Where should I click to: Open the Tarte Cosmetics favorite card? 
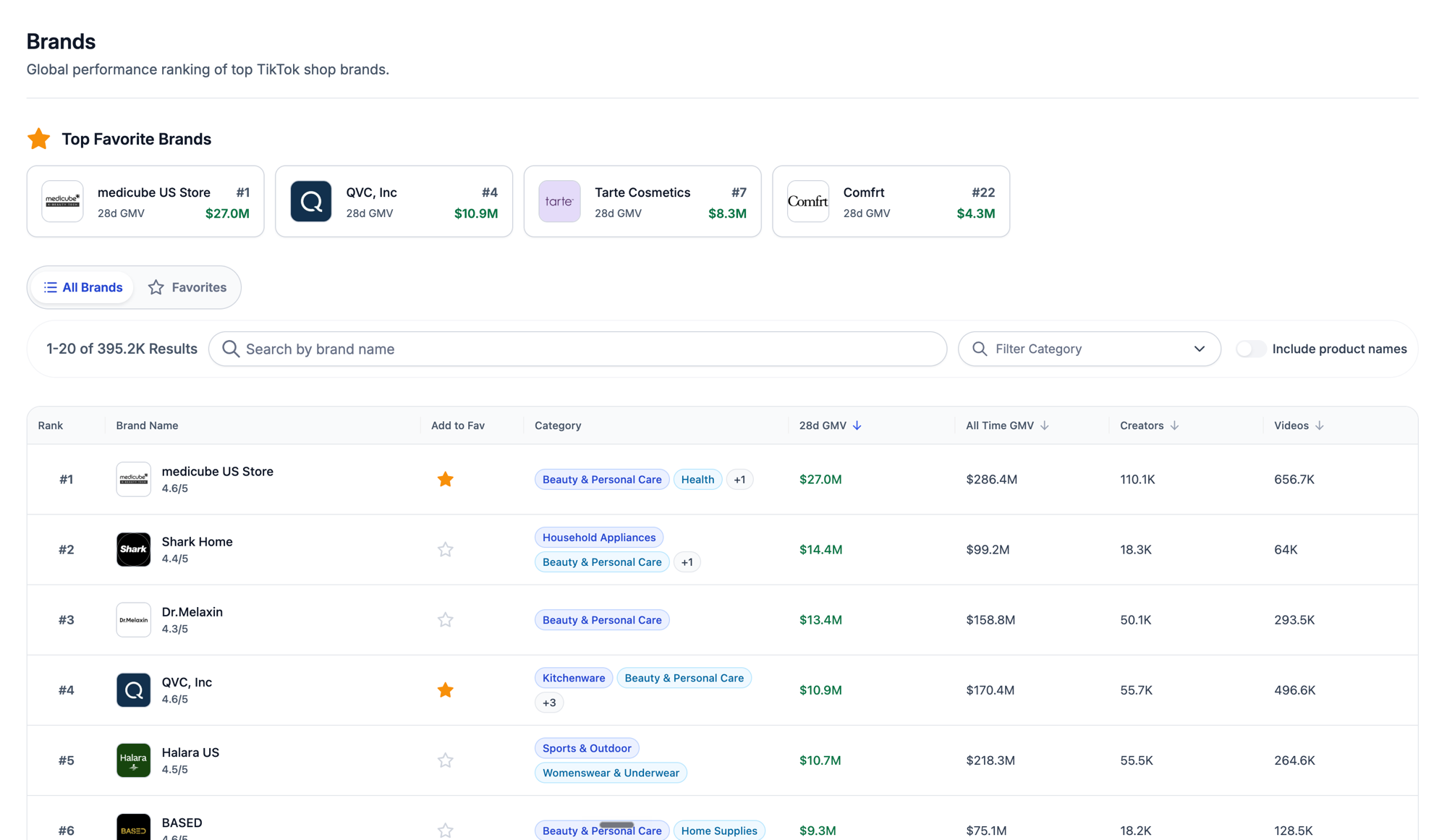coord(642,201)
